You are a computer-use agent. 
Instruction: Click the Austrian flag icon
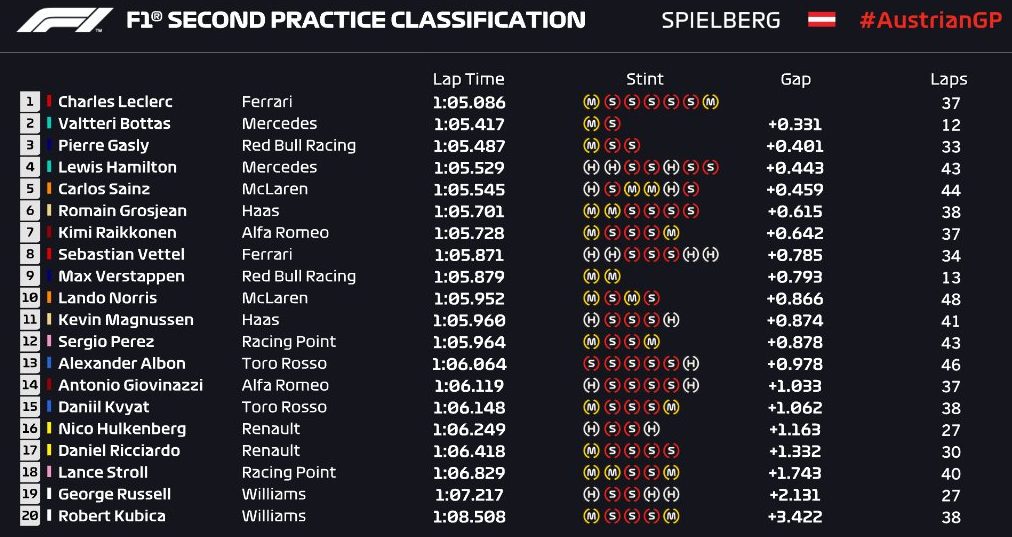pos(822,19)
